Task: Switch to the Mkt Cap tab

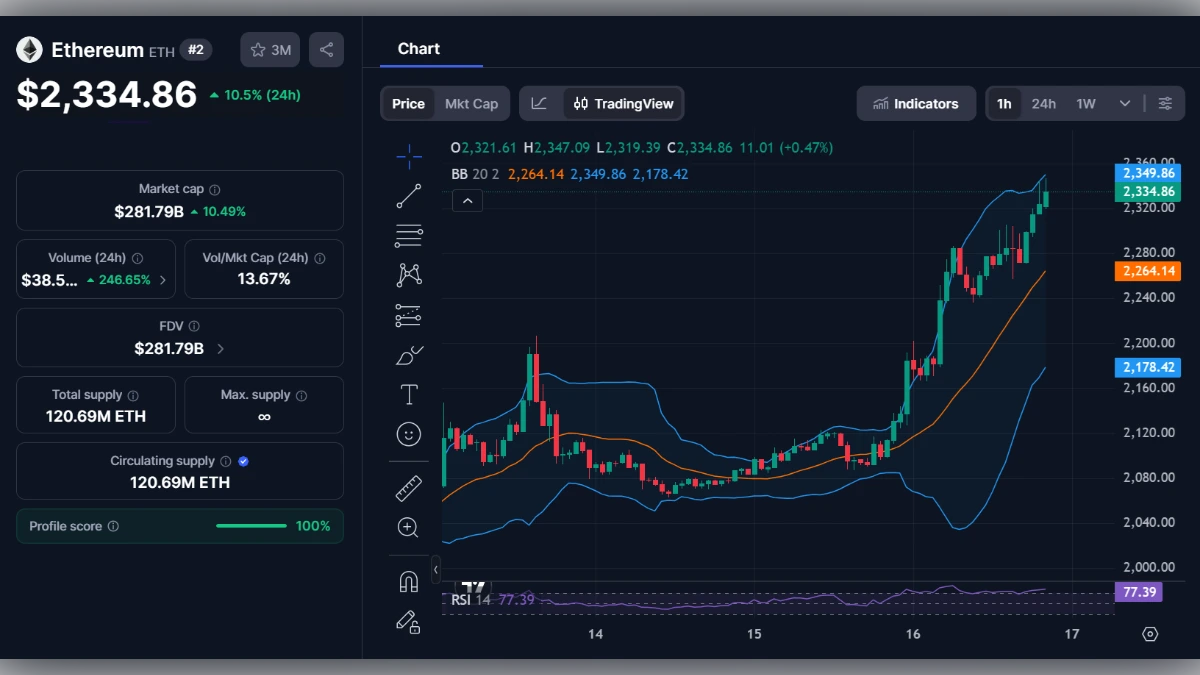Action: pos(472,103)
